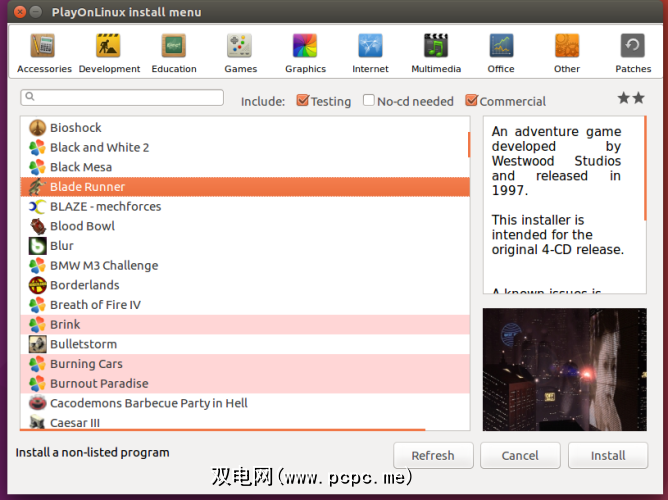
Task: Open the Graphics category
Action: [305, 53]
